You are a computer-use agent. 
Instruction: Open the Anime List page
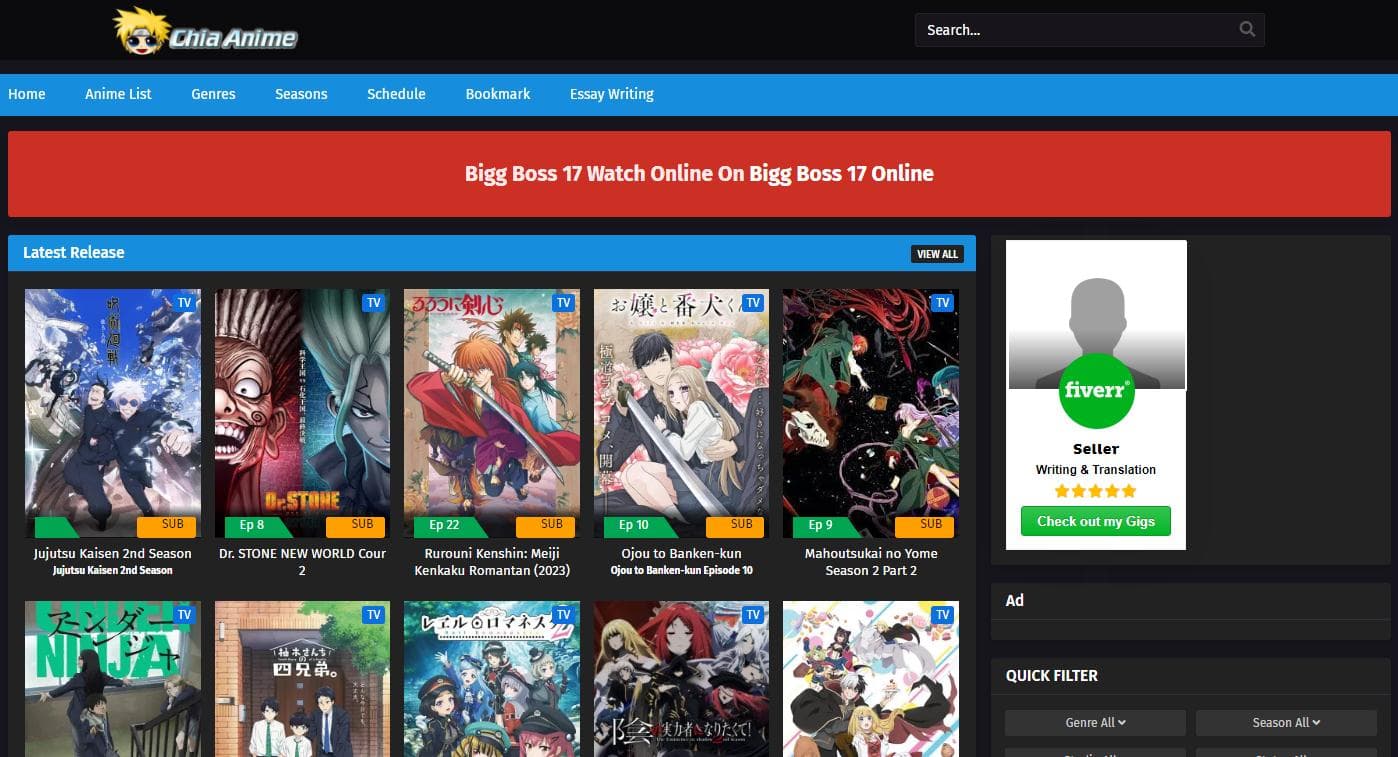coord(118,94)
